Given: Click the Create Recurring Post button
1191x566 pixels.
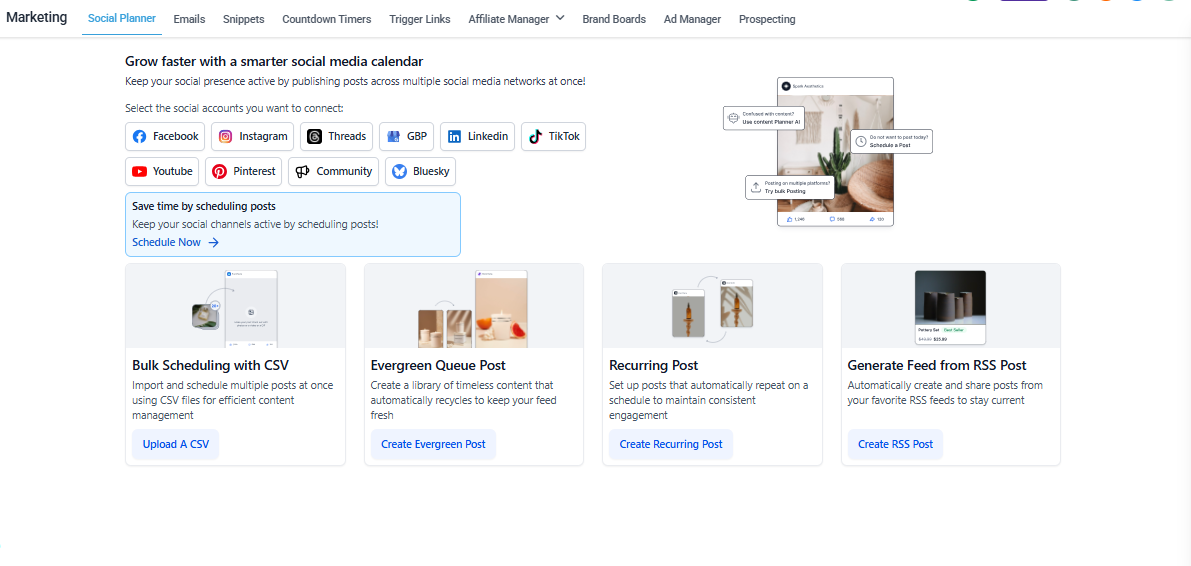Looking at the screenshot, I should click(x=671, y=444).
